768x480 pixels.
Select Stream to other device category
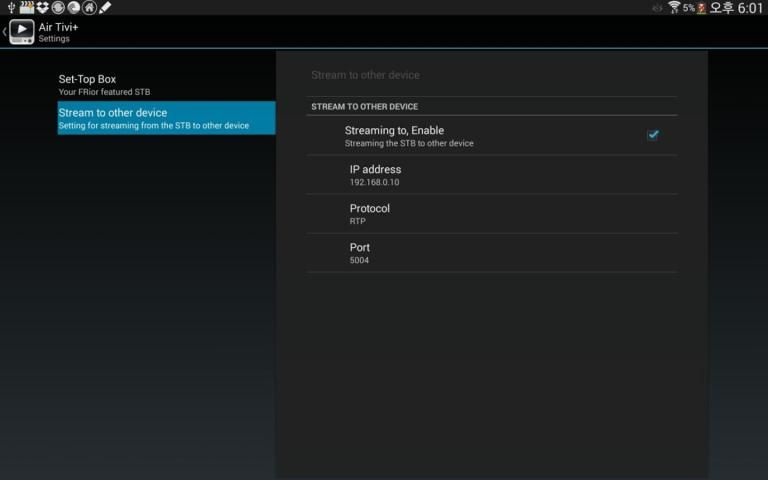pos(166,118)
